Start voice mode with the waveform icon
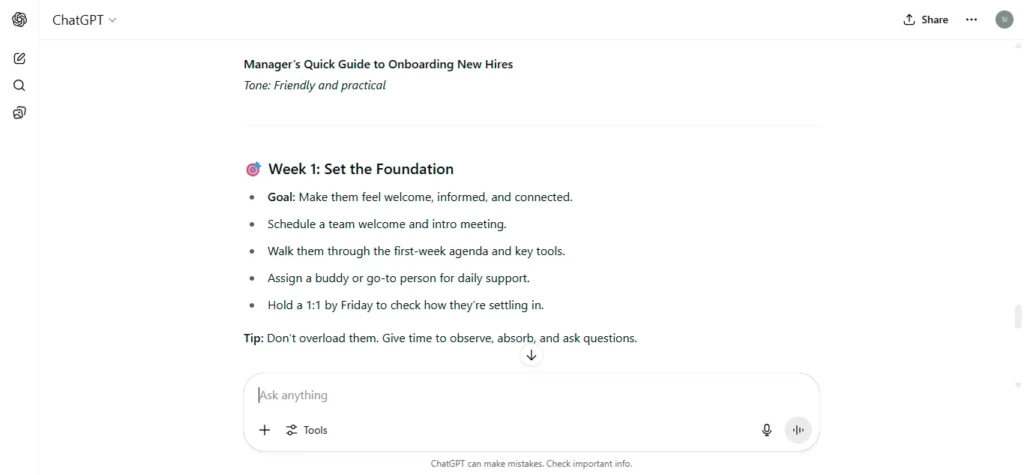This screenshot has height=475, width=1024. coord(797,430)
